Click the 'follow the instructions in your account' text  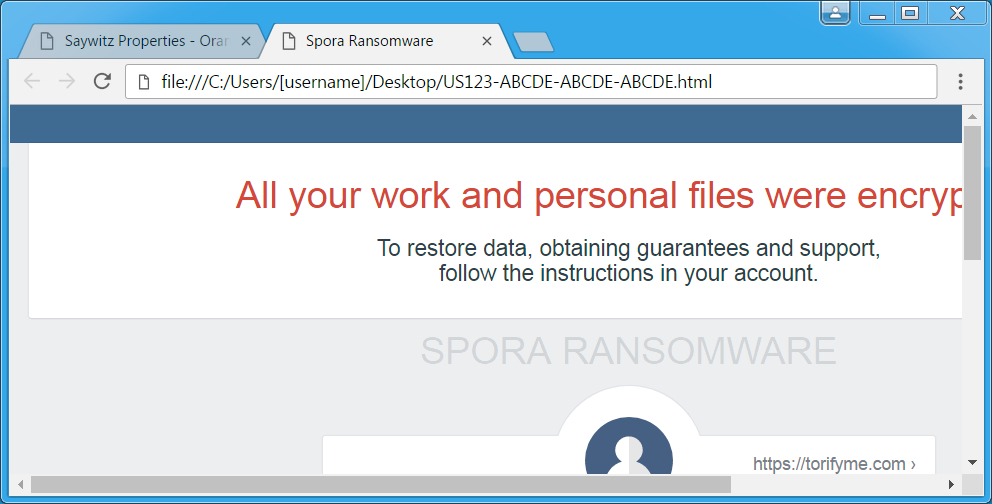[x=628, y=273]
